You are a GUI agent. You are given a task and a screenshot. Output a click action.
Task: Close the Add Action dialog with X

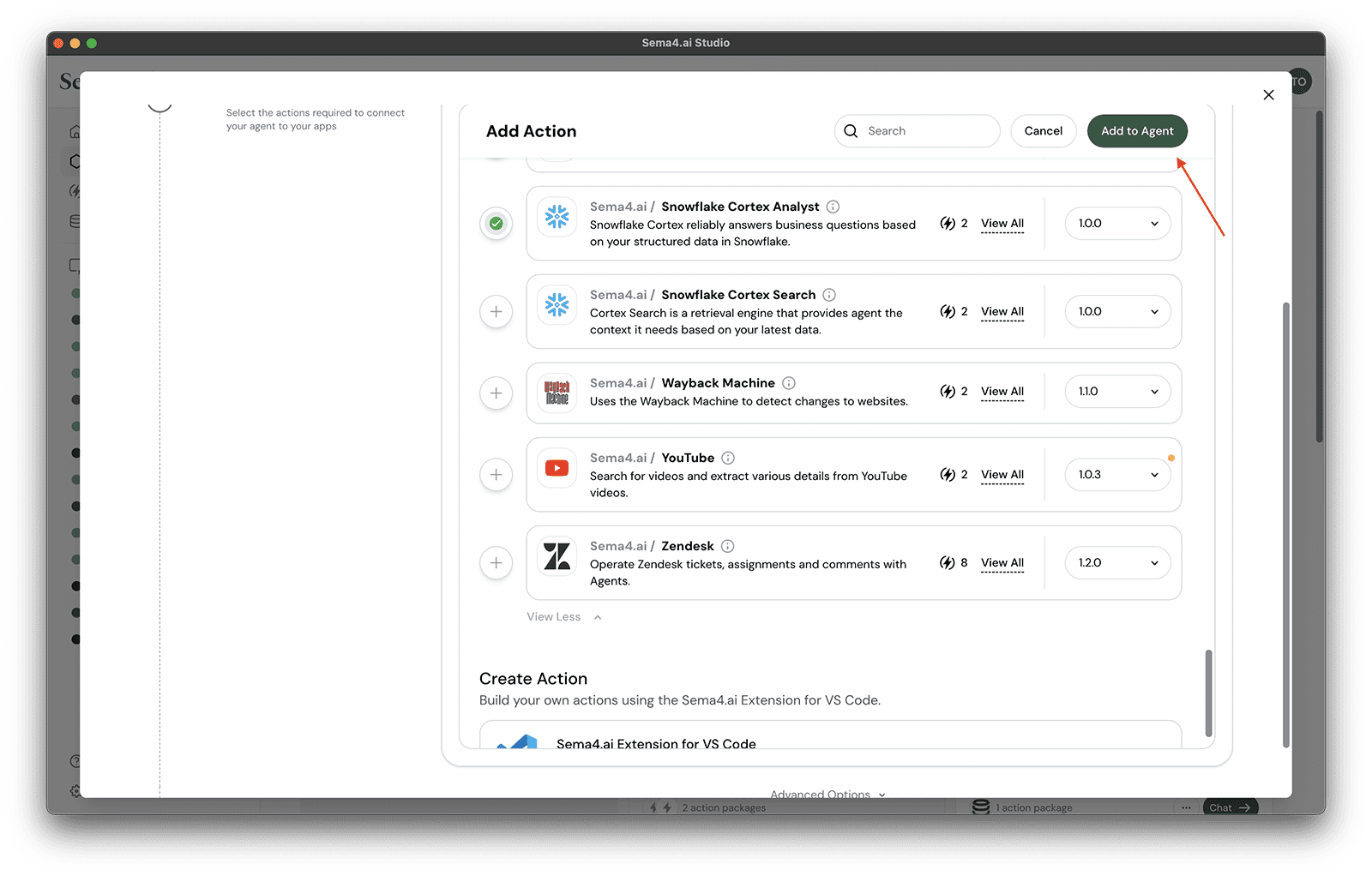click(x=1268, y=95)
